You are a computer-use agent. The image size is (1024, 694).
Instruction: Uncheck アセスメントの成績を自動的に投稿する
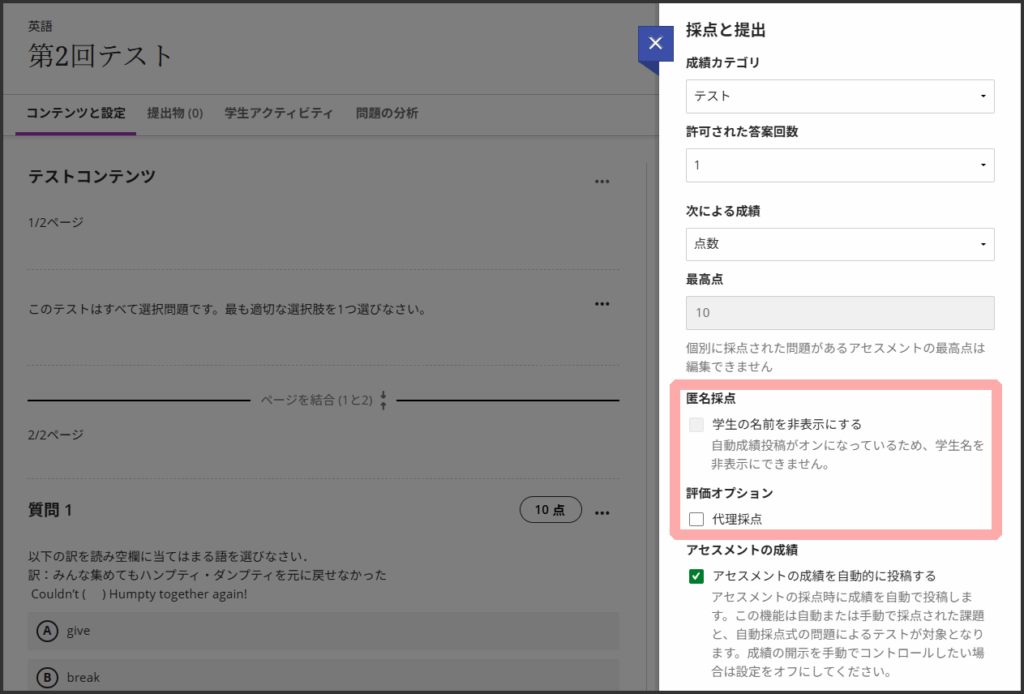click(697, 576)
